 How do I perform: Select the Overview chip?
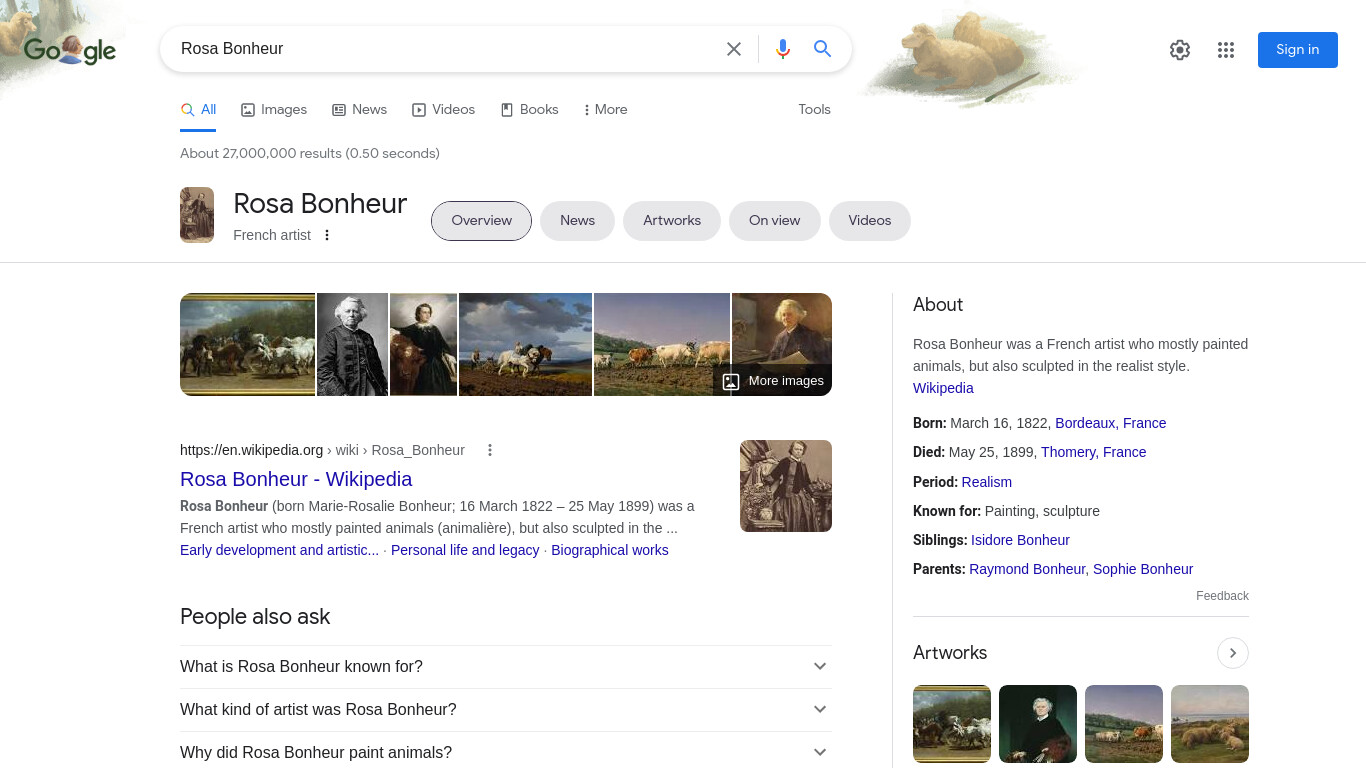coord(481,221)
